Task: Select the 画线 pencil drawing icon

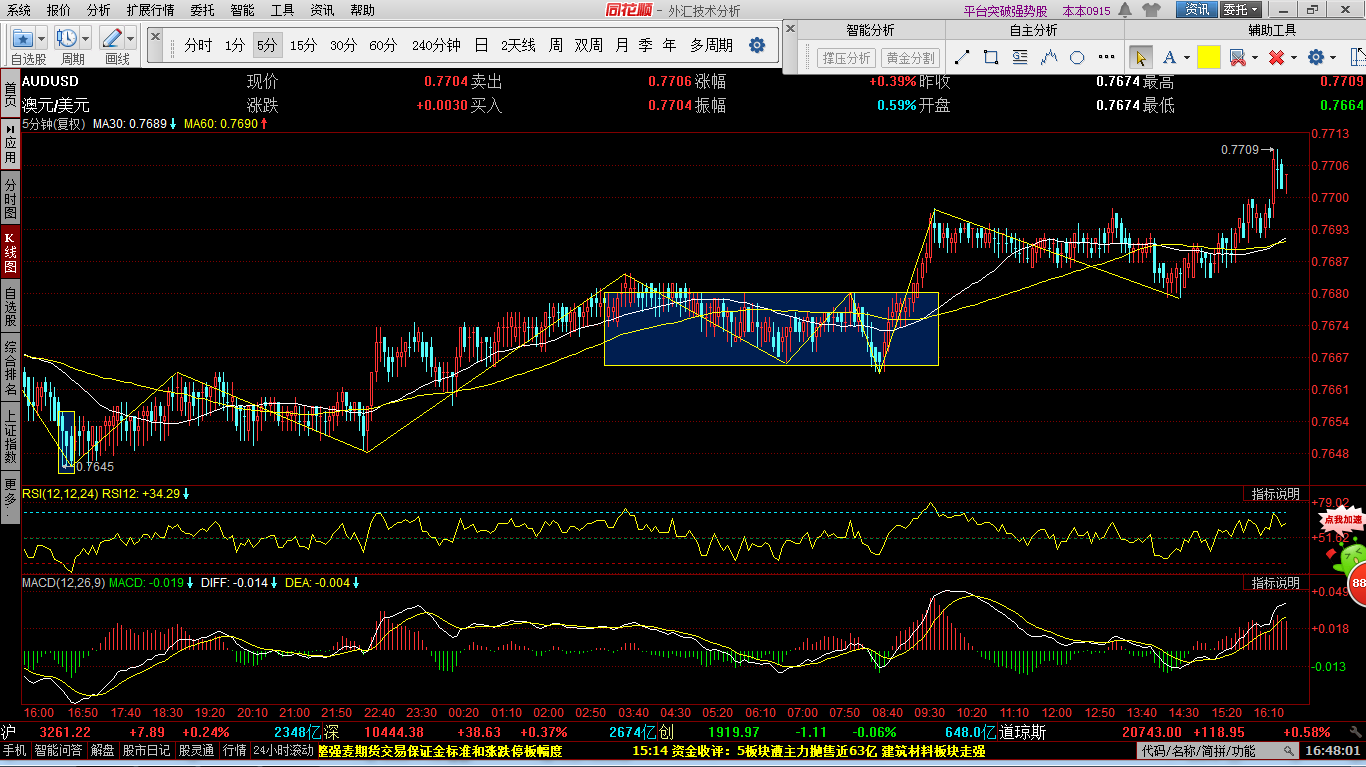Action: coord(112,38)
